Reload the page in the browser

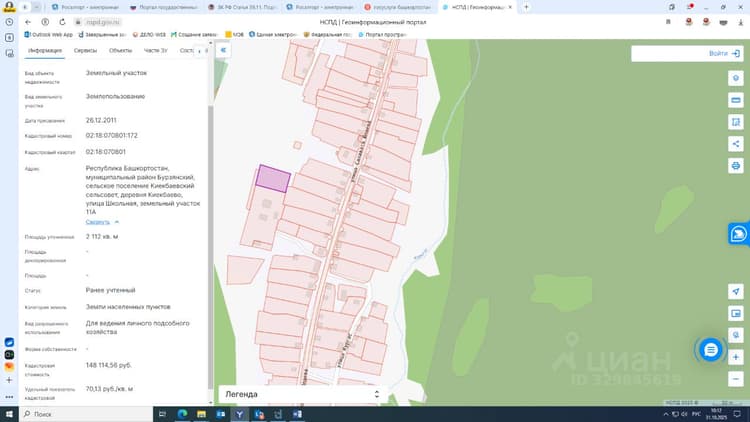click(62, 22)
